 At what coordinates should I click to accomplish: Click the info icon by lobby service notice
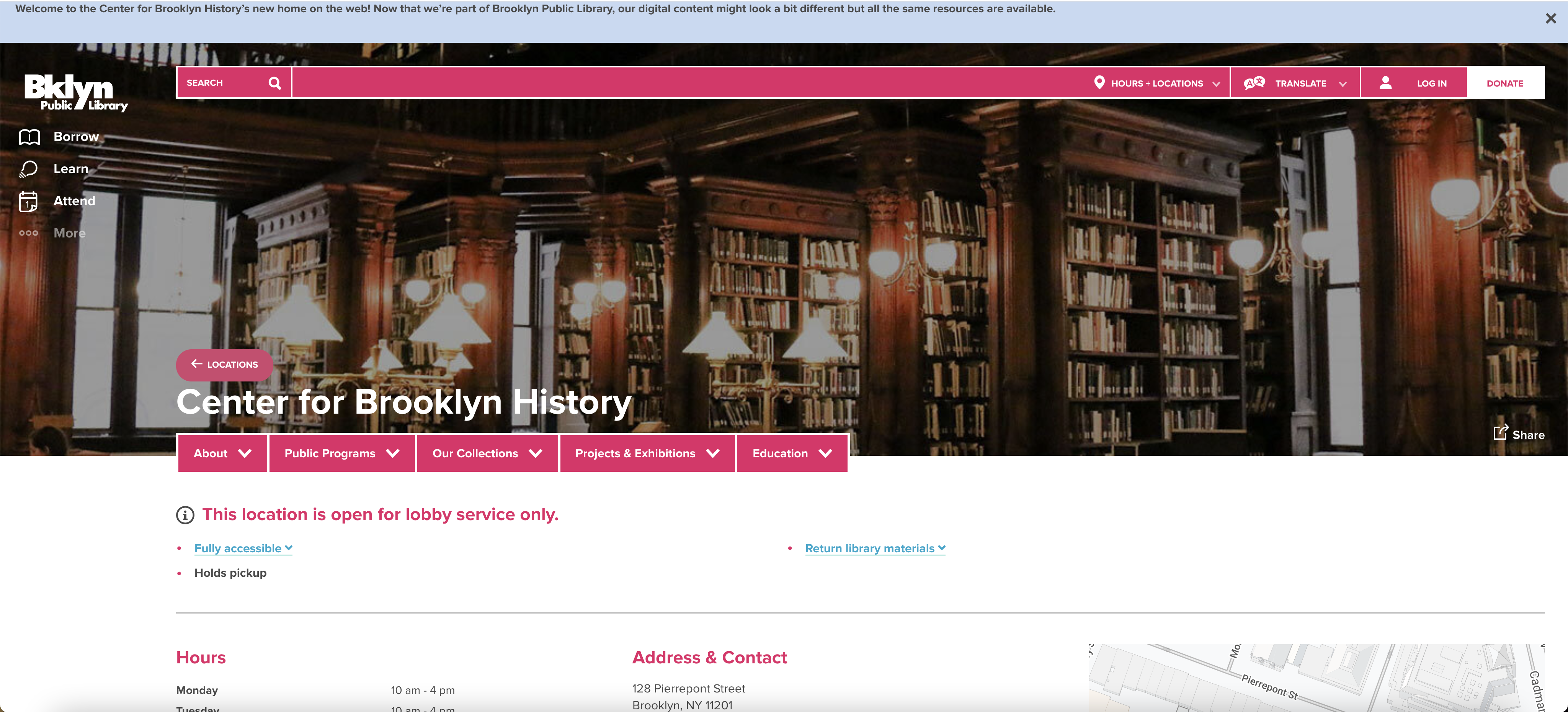(185, 515)
